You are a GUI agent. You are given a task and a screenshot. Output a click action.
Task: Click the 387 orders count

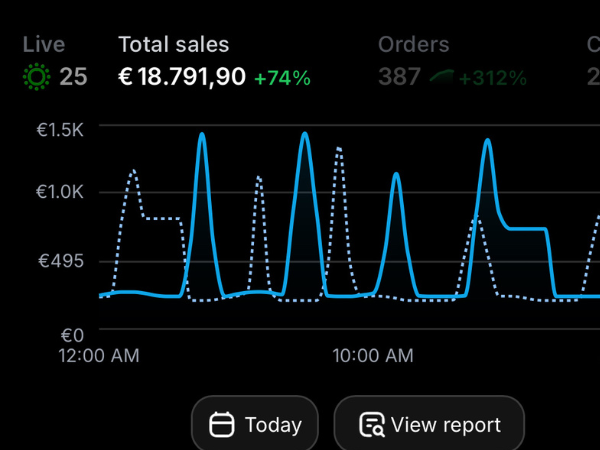tap(399, 77)
